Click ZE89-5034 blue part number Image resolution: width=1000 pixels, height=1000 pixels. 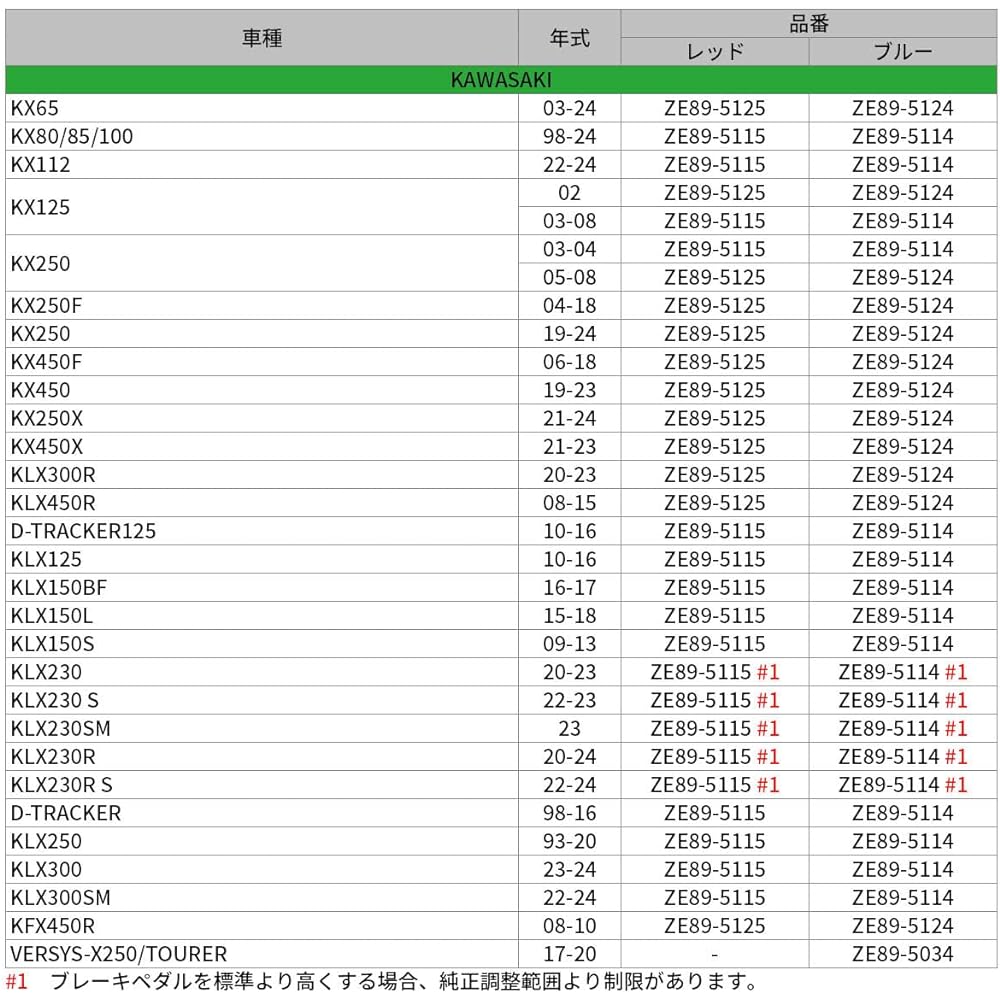(902, 954)
